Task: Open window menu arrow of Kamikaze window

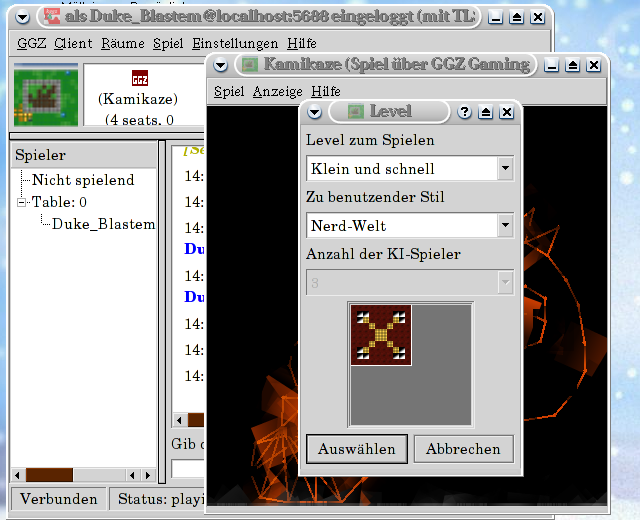Action: coord(220,64)
